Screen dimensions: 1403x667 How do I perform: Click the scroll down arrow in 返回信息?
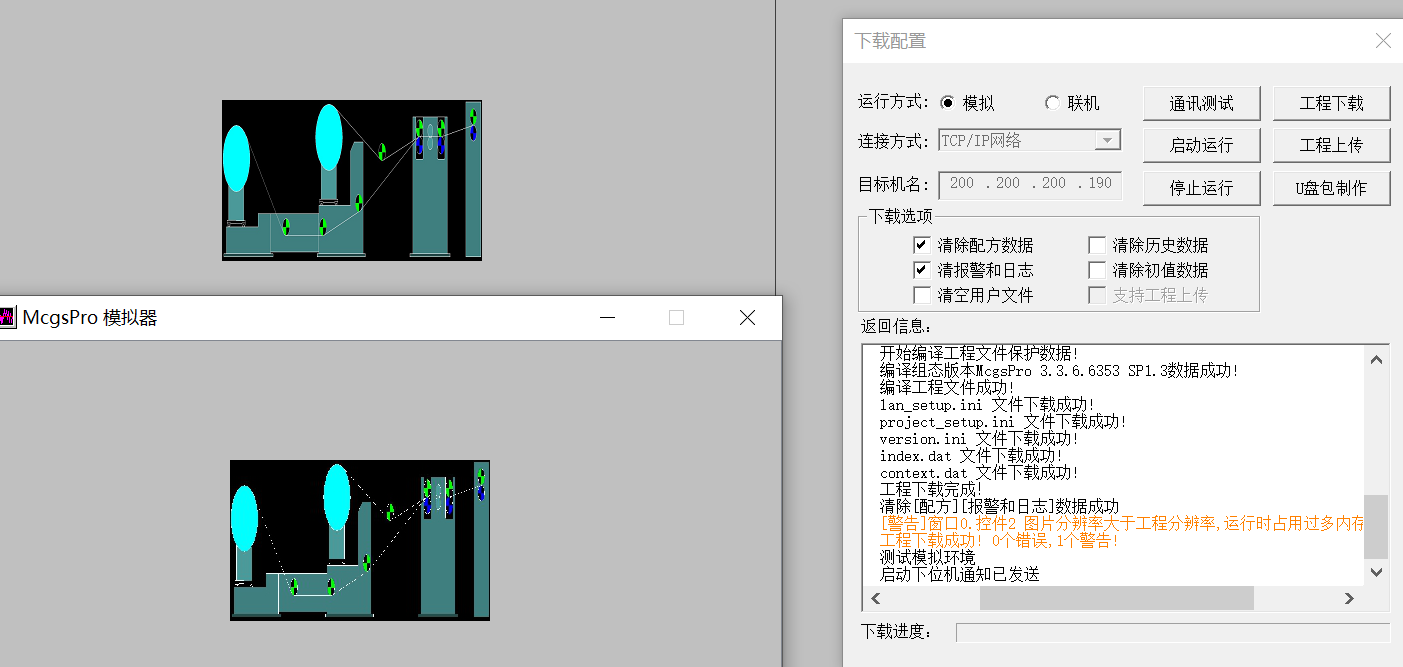click(1376, 572)
